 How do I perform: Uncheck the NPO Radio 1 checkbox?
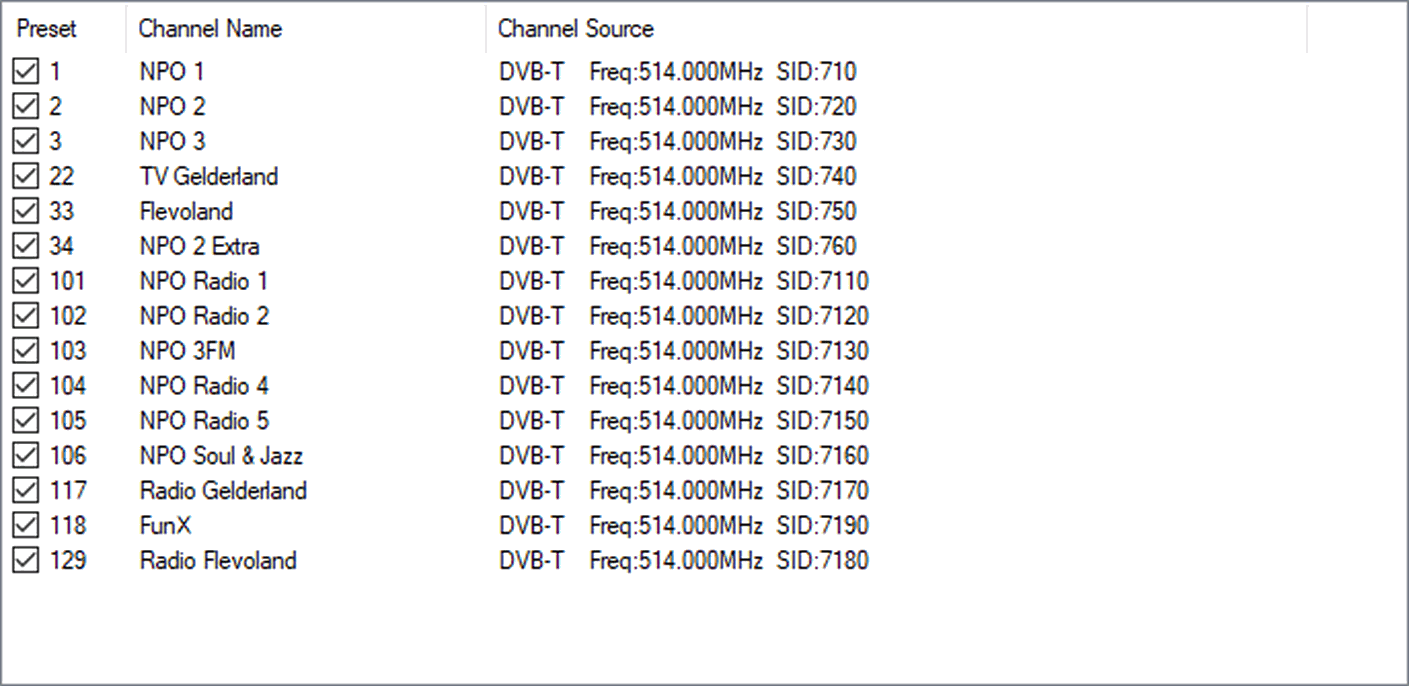point(26,282)
